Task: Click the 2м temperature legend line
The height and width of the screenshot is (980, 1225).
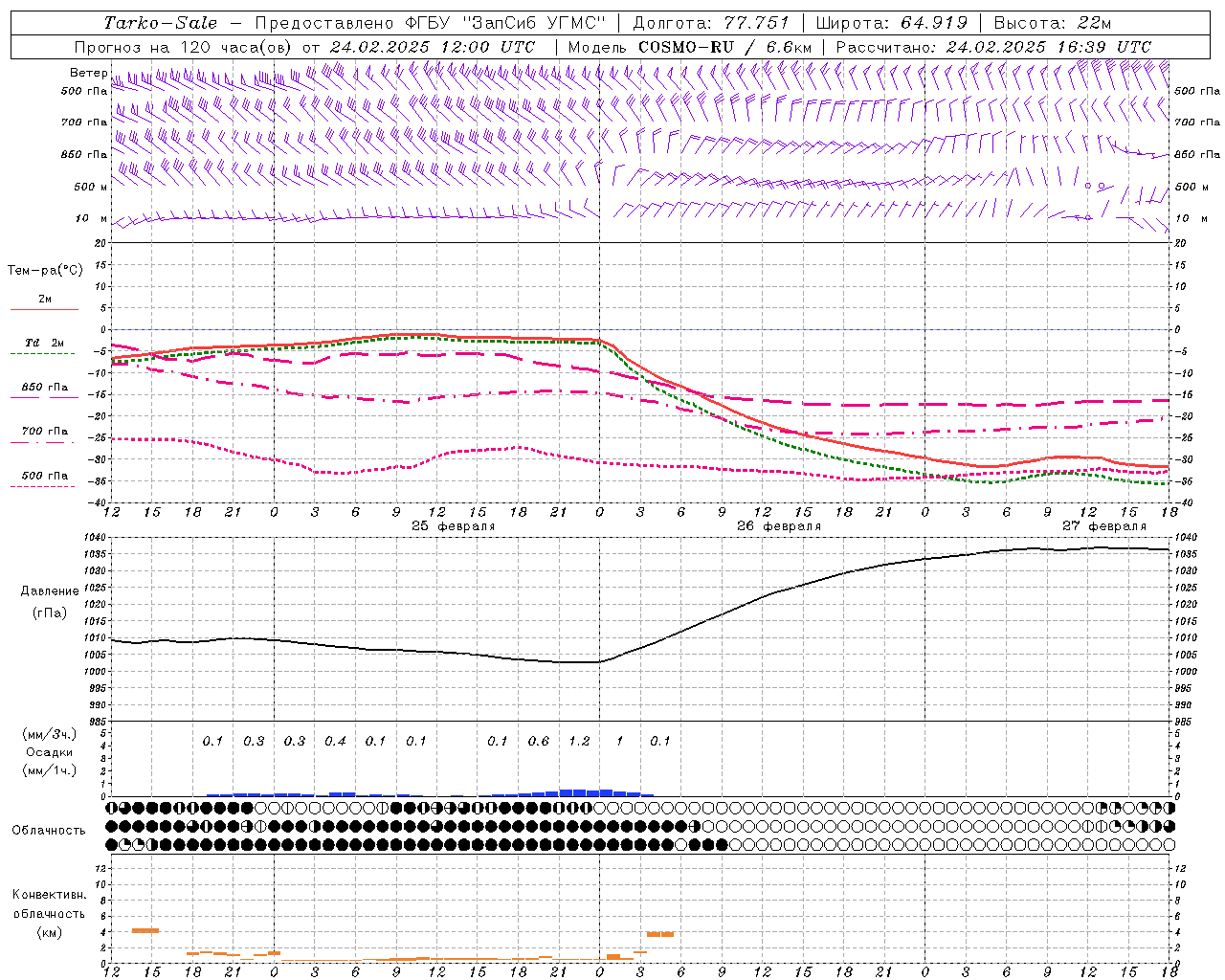Action: pos(44,304)
